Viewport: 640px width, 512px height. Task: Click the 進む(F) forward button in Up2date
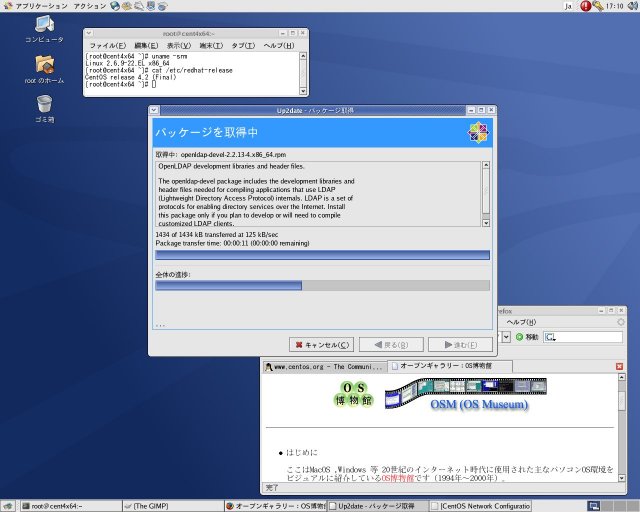460,345
